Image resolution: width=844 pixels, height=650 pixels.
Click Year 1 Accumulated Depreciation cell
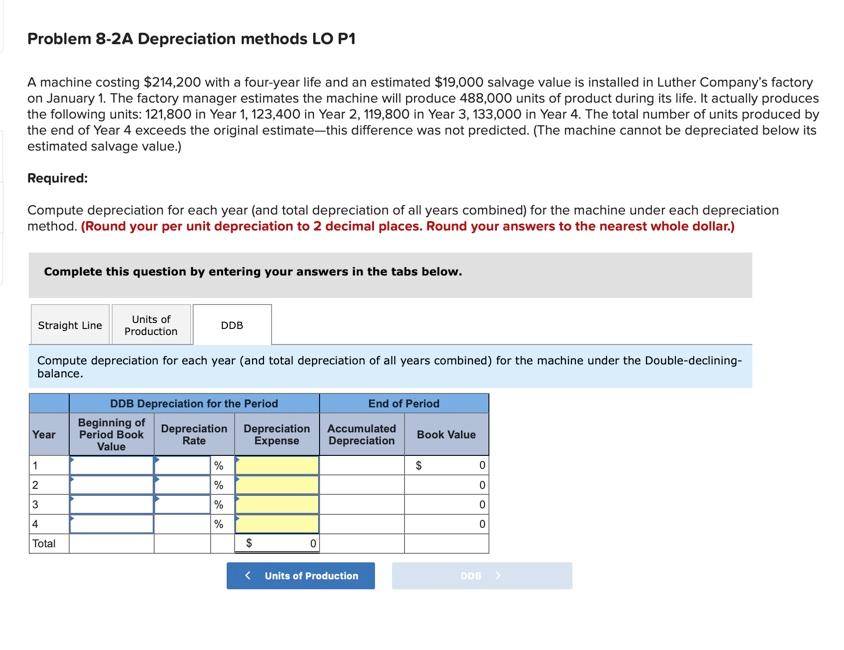(362, 465)
